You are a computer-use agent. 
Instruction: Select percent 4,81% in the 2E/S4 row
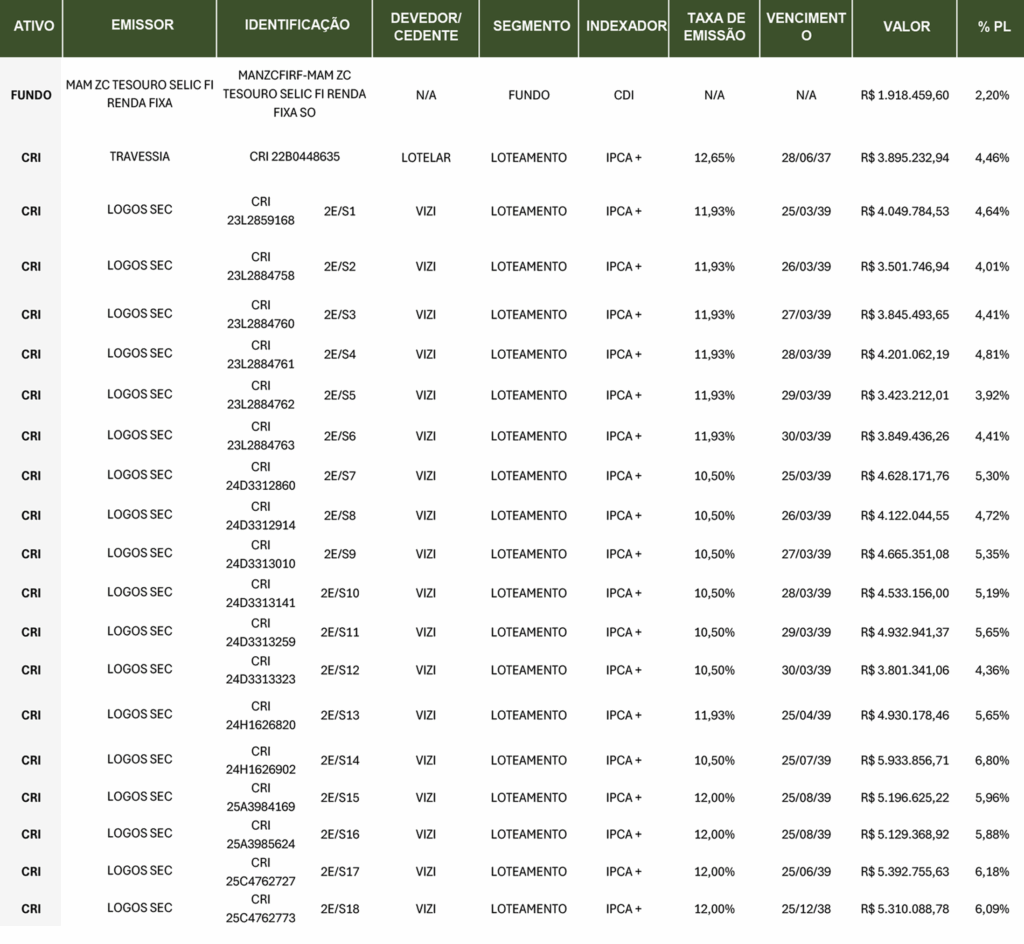coord(991,354)
